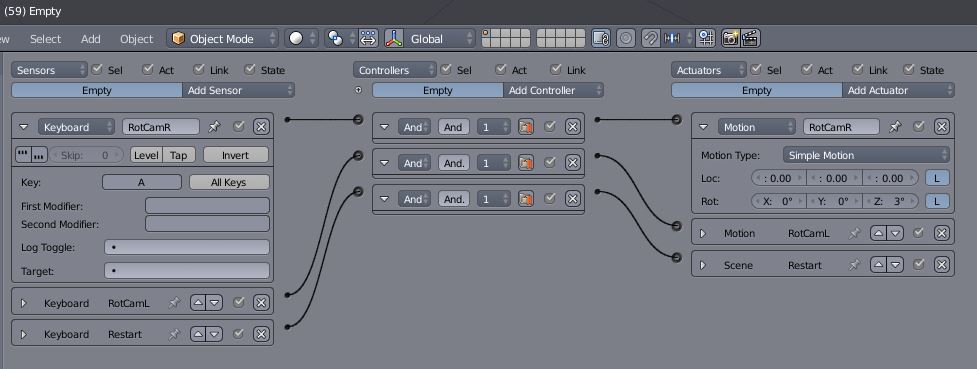
Task: Click the All Keys button
Action: (229, 183)
